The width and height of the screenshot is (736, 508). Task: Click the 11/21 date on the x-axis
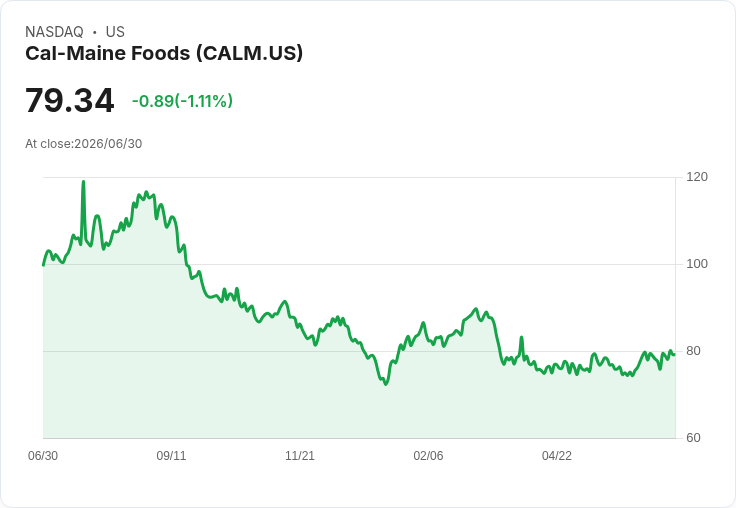(x=300, y=455)
